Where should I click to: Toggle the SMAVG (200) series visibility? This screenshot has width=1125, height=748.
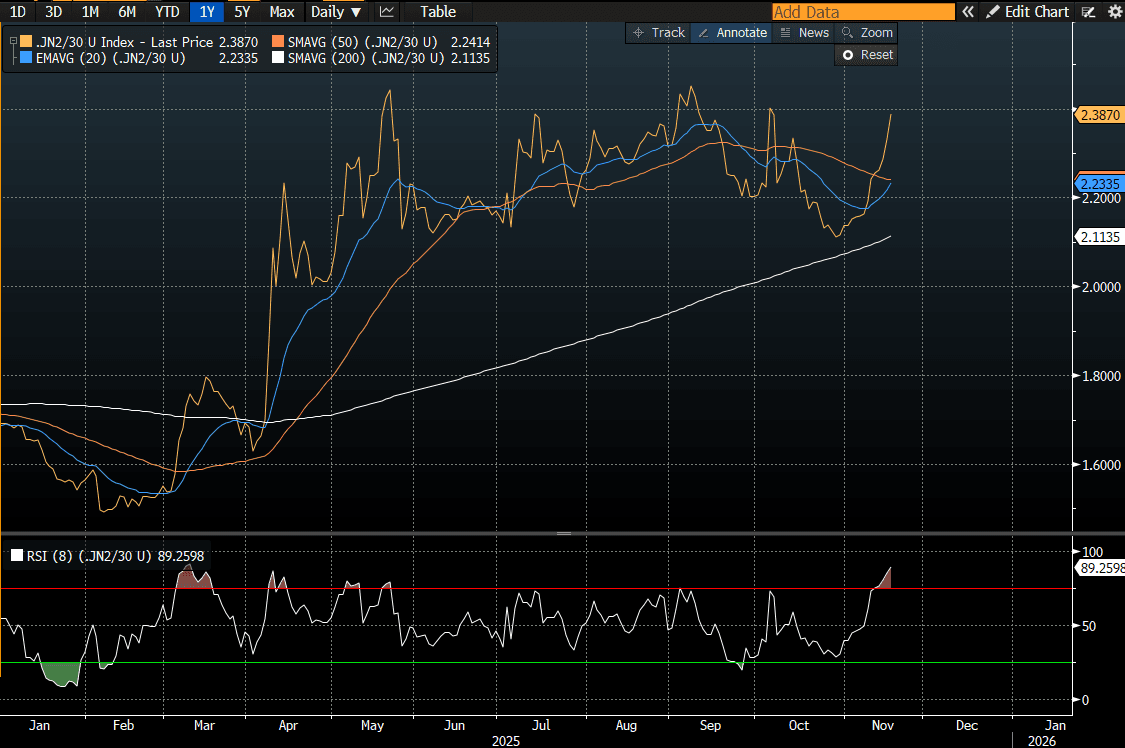click(279, 59)
